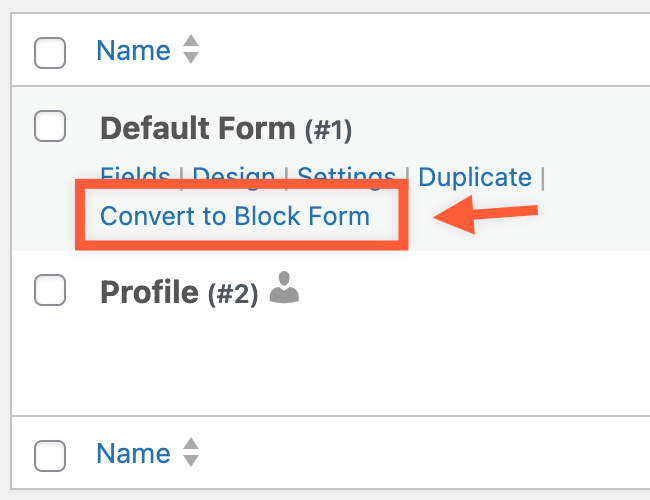Click the down sort arrow beside top Name
Screen dimensions: 650x500
point(191,58)
